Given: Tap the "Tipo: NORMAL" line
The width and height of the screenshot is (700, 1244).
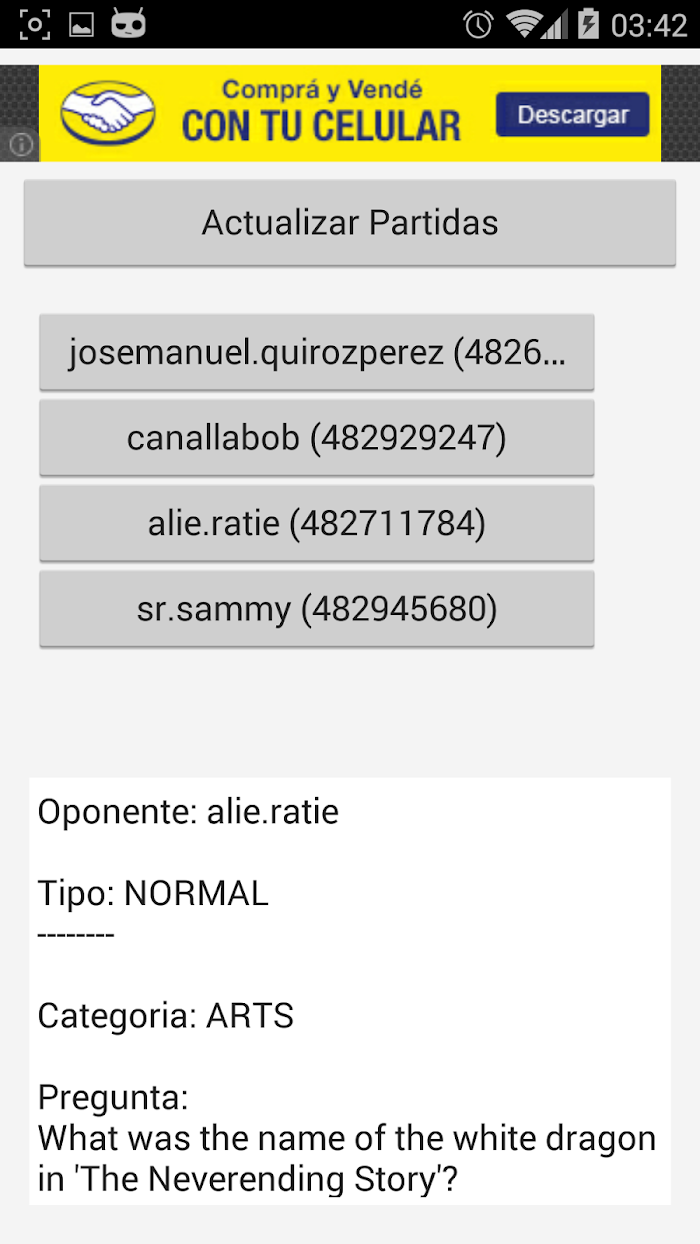Looking at the screenshot, I should (153, 893).
